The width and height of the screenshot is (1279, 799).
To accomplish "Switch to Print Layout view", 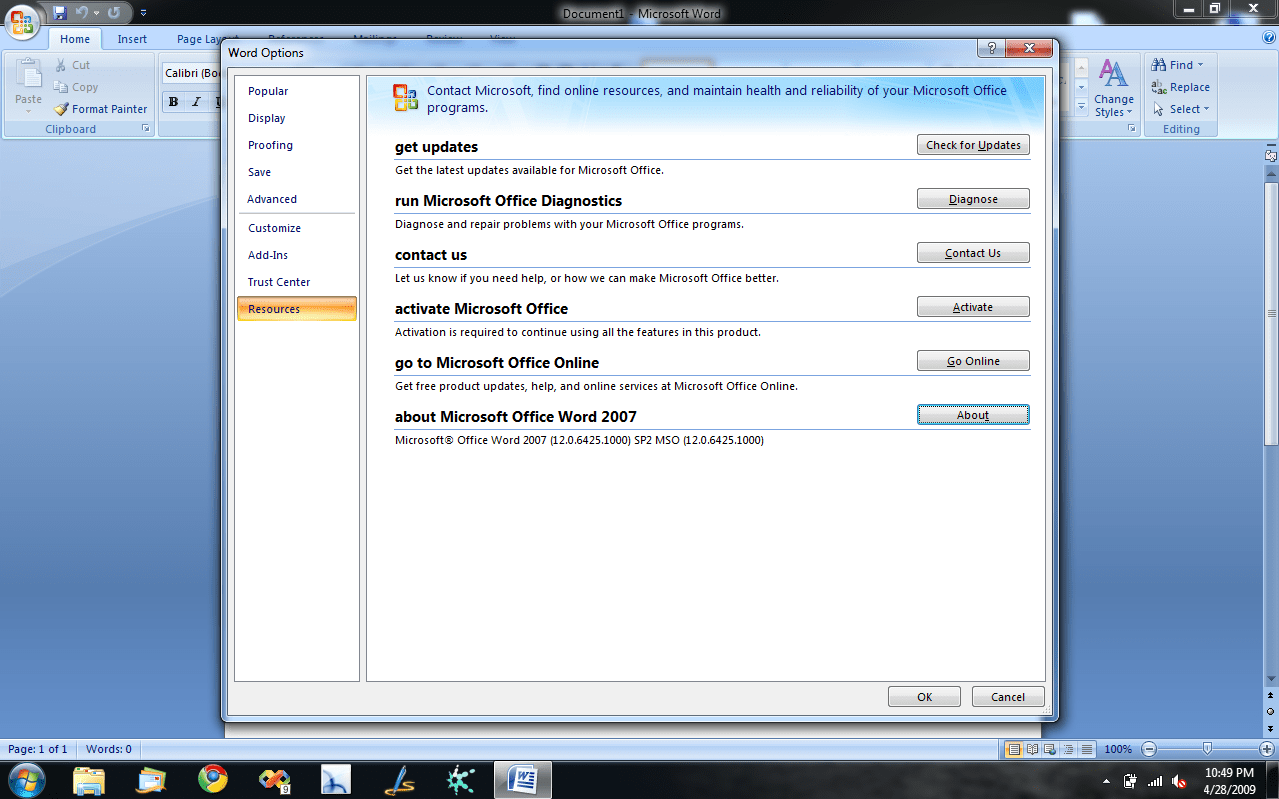I will coord(1014,749).
